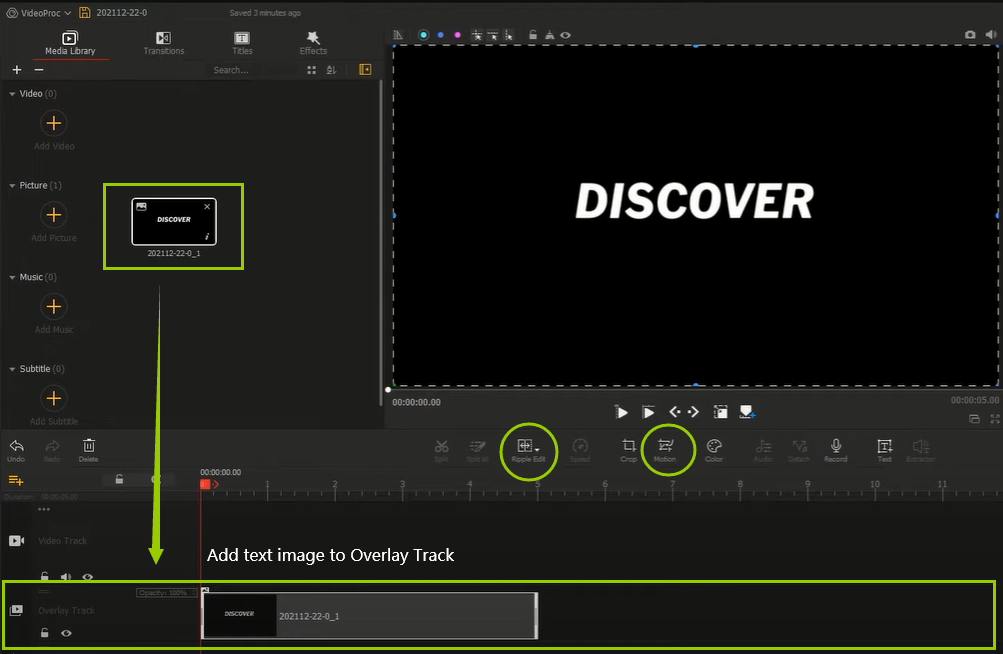Take a snapshot with the camera icon
The width and height of the screenshot is (1003, 654).
pos(970,35)
